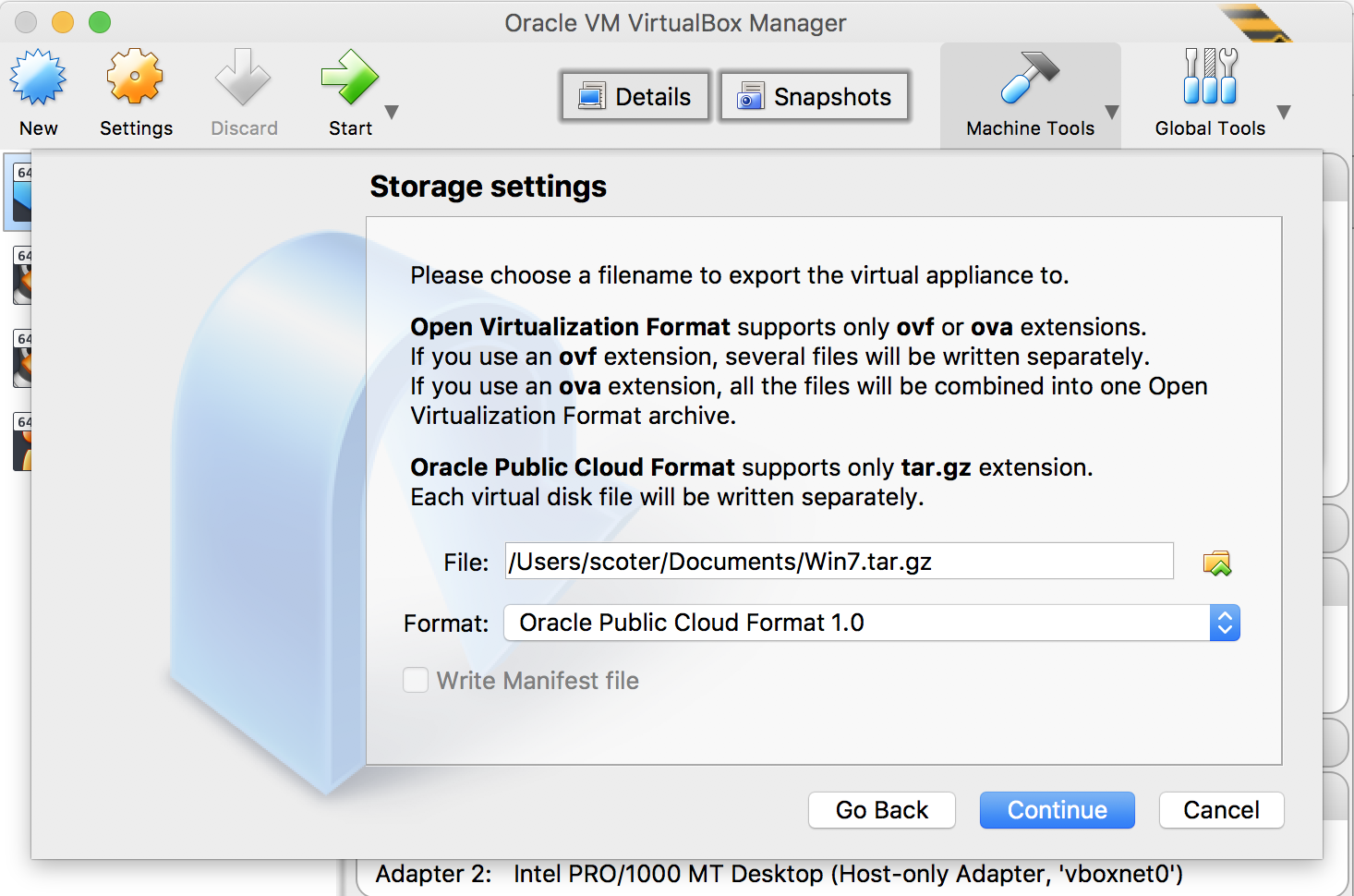
Task: Expand the Global Tools dropdown arrow
Action: 1283,112
